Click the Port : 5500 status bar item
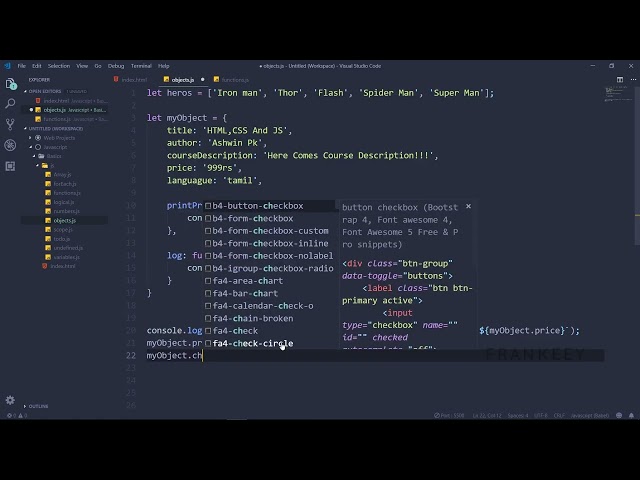 pyautogui.click(x=449, y=416)
